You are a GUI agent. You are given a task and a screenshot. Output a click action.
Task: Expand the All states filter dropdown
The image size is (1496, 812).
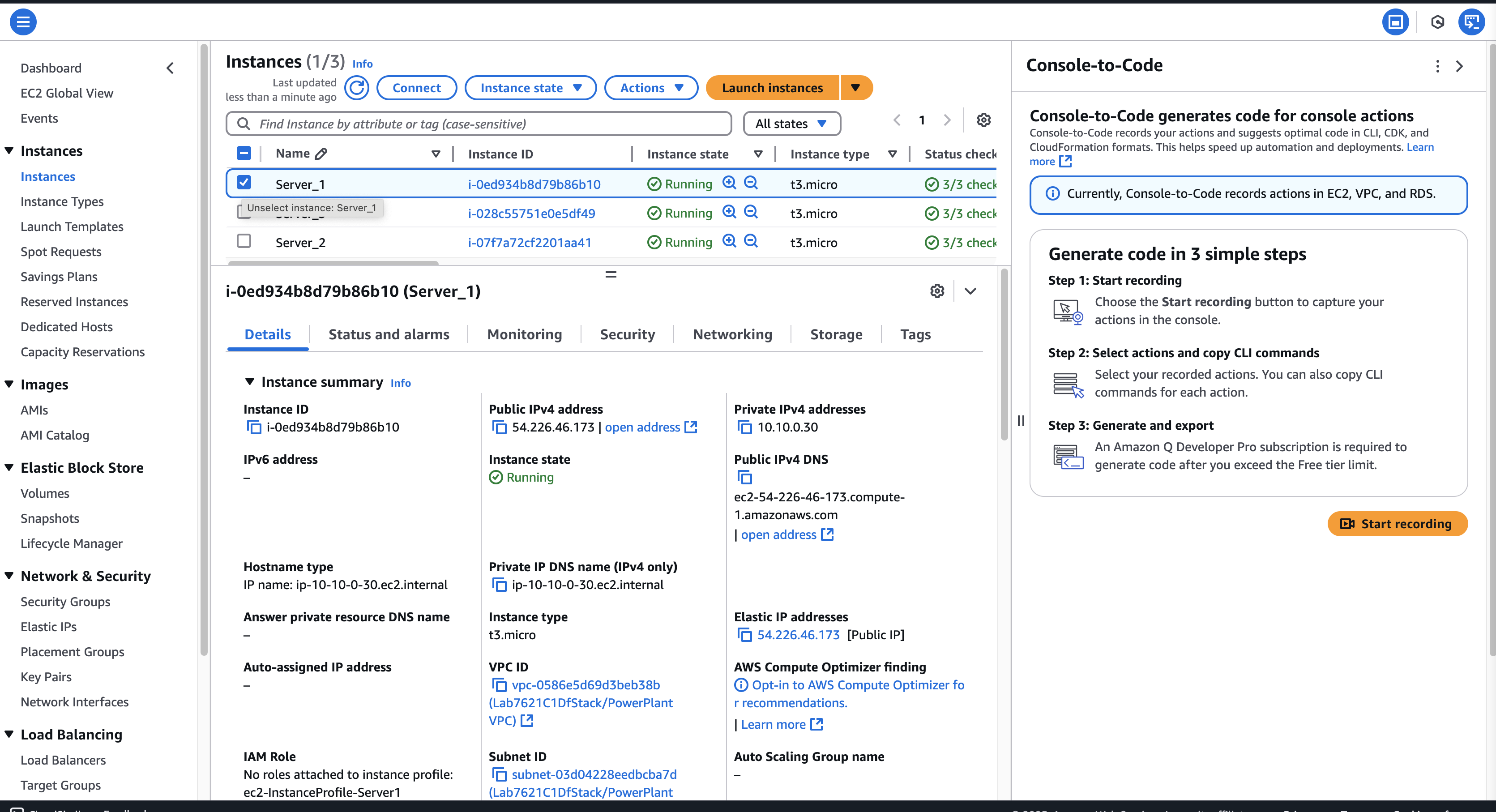coord(791,124)
